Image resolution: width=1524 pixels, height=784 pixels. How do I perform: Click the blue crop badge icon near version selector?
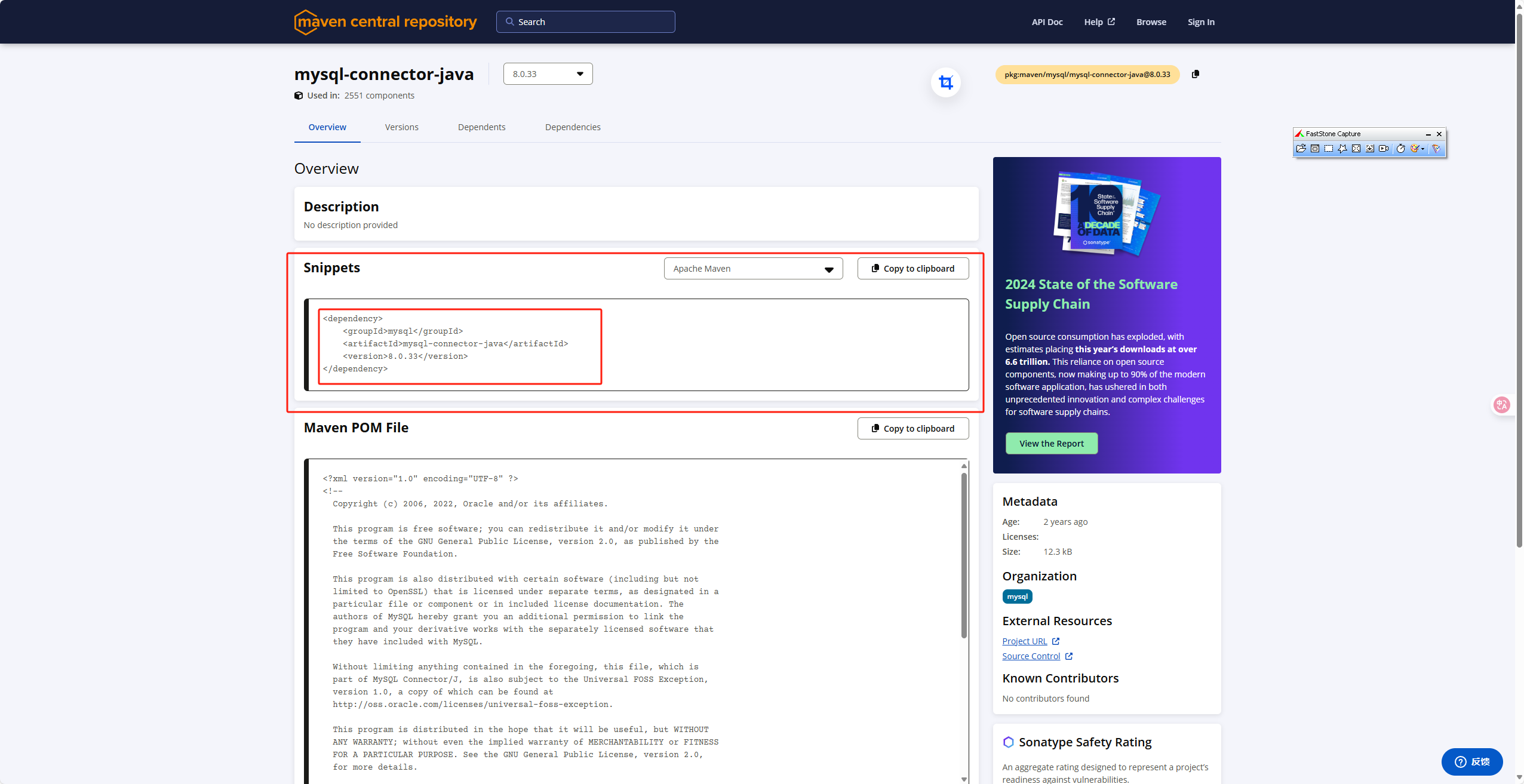[x=945, y=82]
